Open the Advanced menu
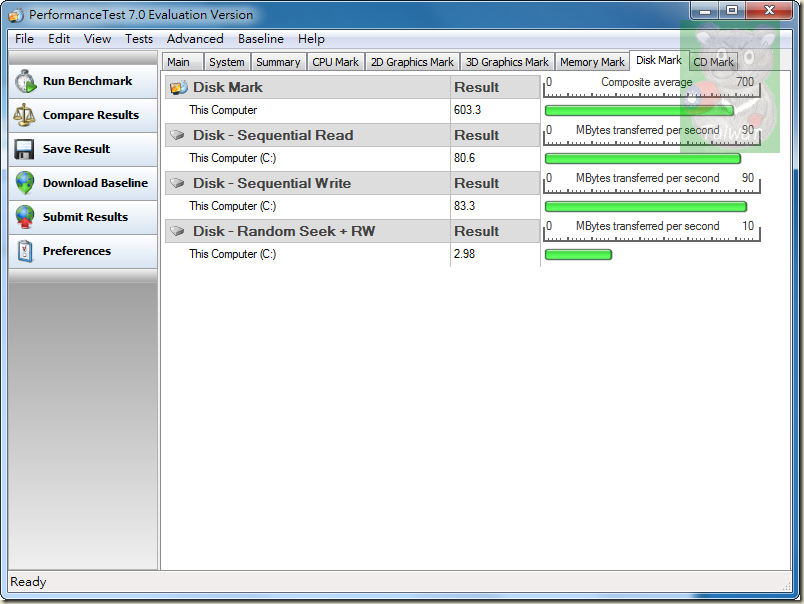This screenshot has width=804, height=604. tap(195, 39)
